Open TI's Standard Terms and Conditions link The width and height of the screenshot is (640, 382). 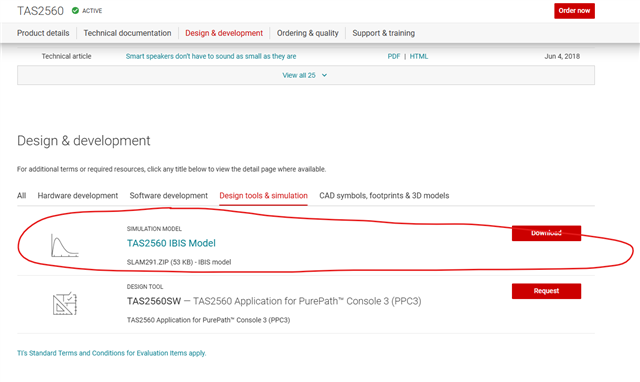coord(111,353)
